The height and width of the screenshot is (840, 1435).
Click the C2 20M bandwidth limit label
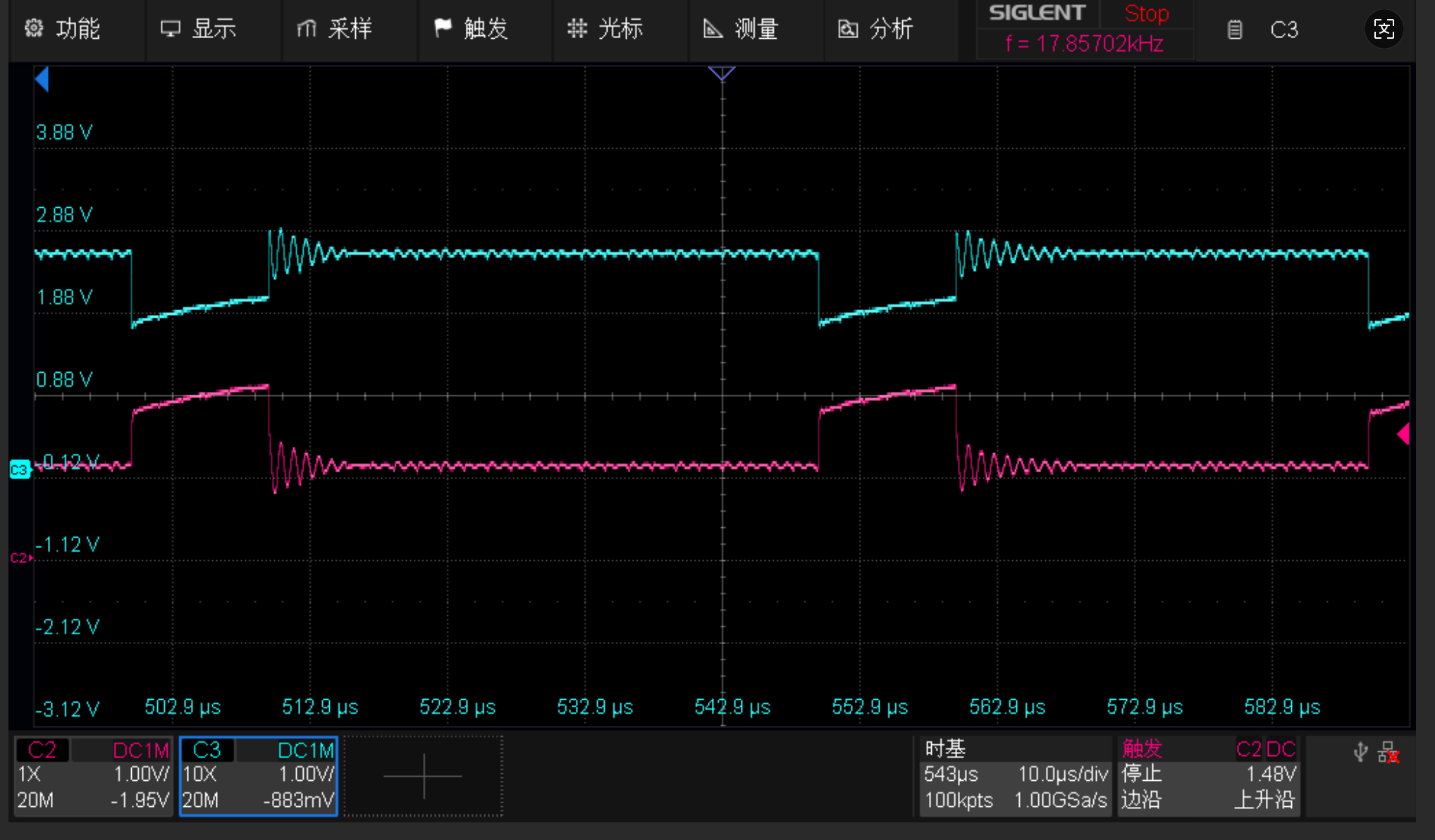35,801
